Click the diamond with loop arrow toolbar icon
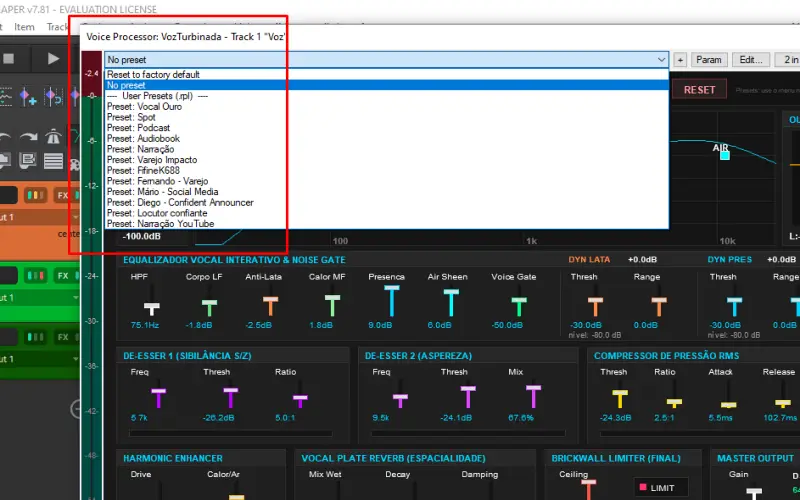The image size is (800, 500). pyautogui.click(x=53, y=96)
